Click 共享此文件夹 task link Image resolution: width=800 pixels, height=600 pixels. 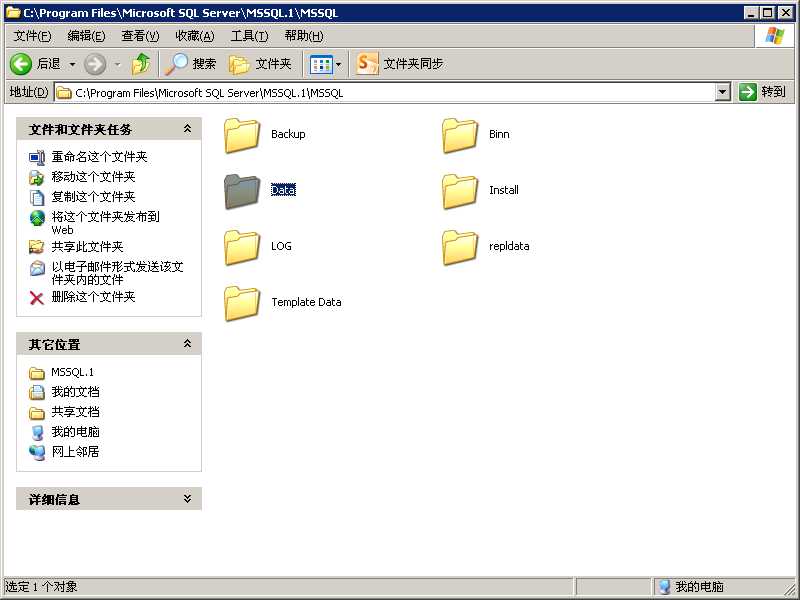pyautogui.click(x=87, y=247)
